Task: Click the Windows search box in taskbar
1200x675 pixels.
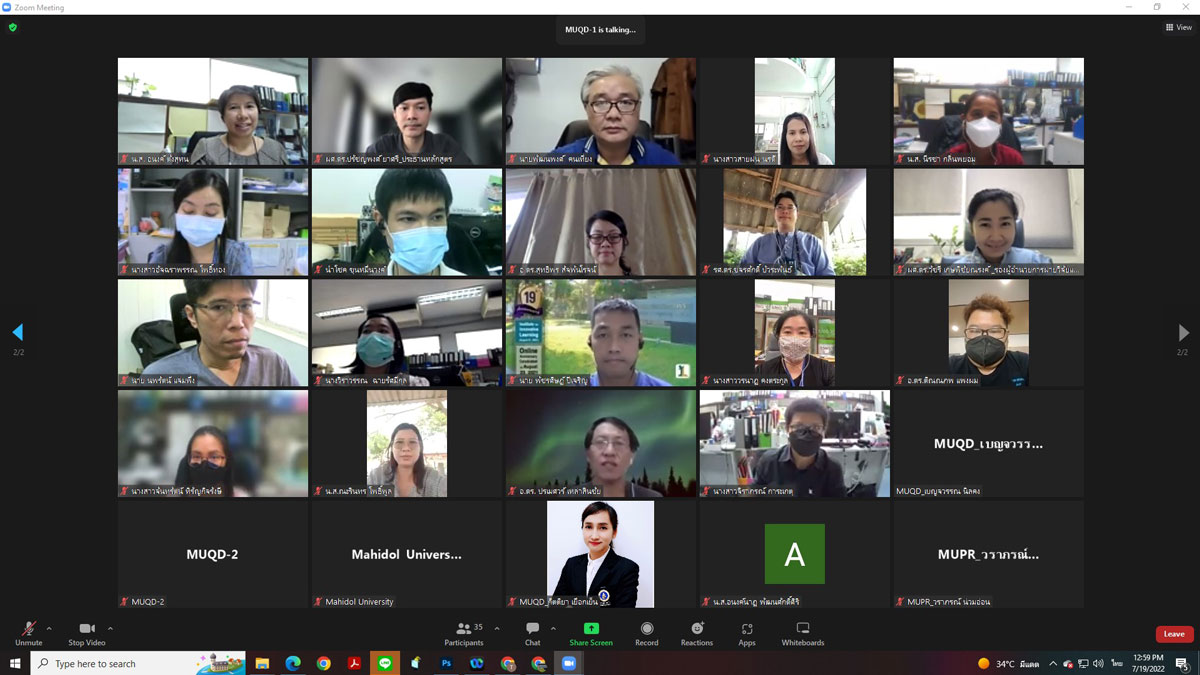Action: [125, 664]
